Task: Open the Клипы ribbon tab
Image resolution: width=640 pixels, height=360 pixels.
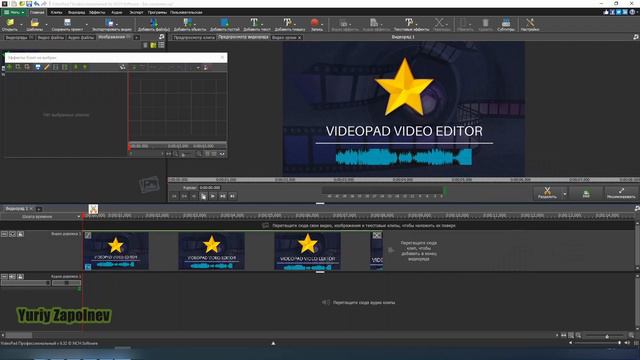Action: pyautogui.click(x=56, y=12)
